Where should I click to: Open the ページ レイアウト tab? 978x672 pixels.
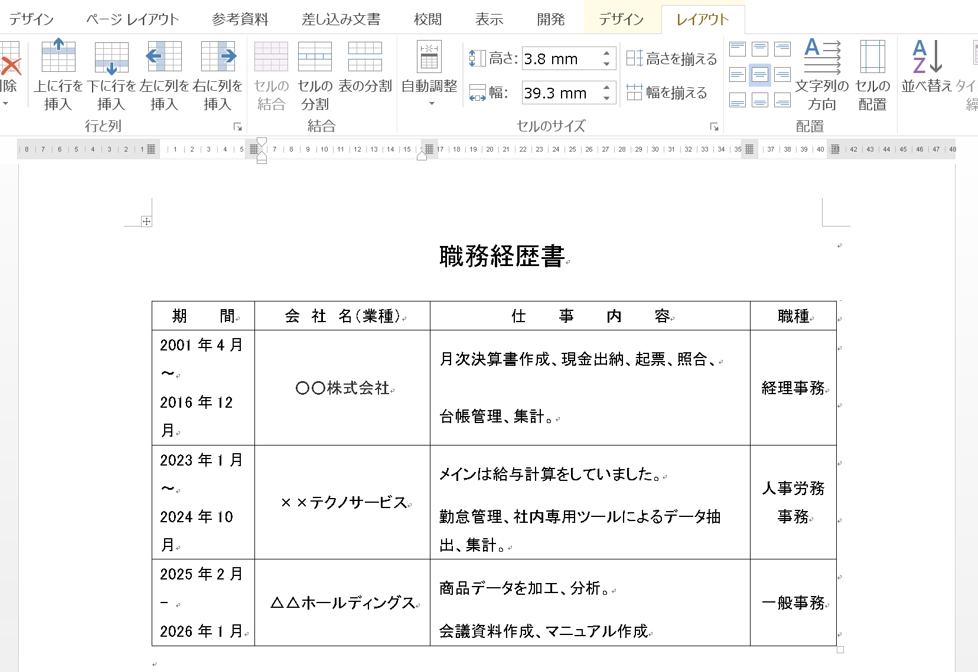pyautogui.click(x=132, y=19)
